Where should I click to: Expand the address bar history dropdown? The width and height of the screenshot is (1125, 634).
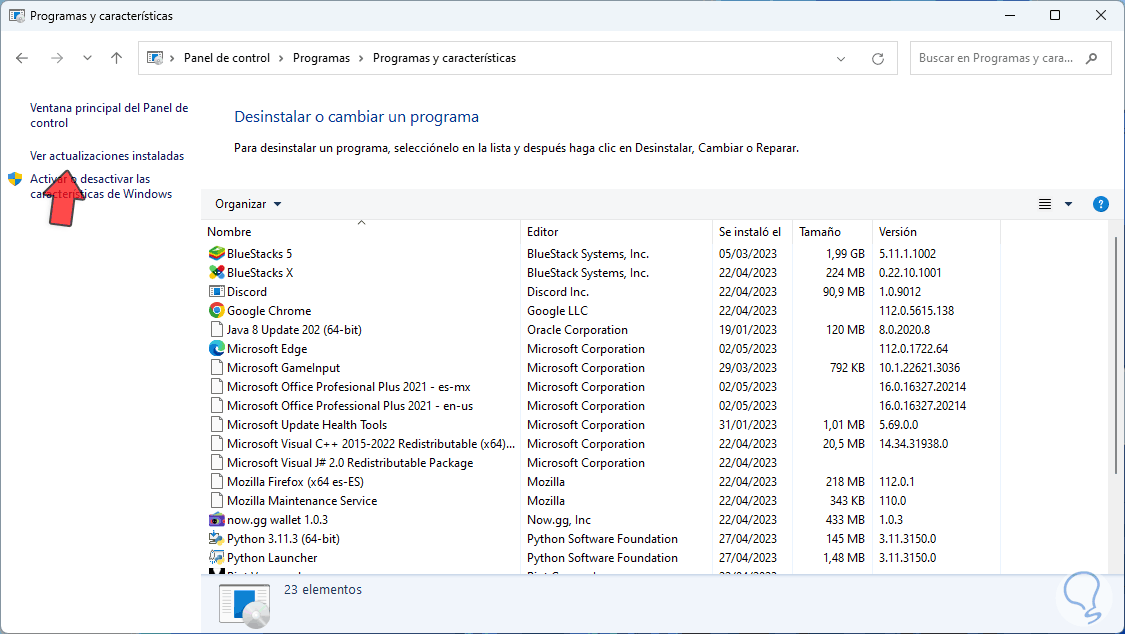click(x=841, y=59)
